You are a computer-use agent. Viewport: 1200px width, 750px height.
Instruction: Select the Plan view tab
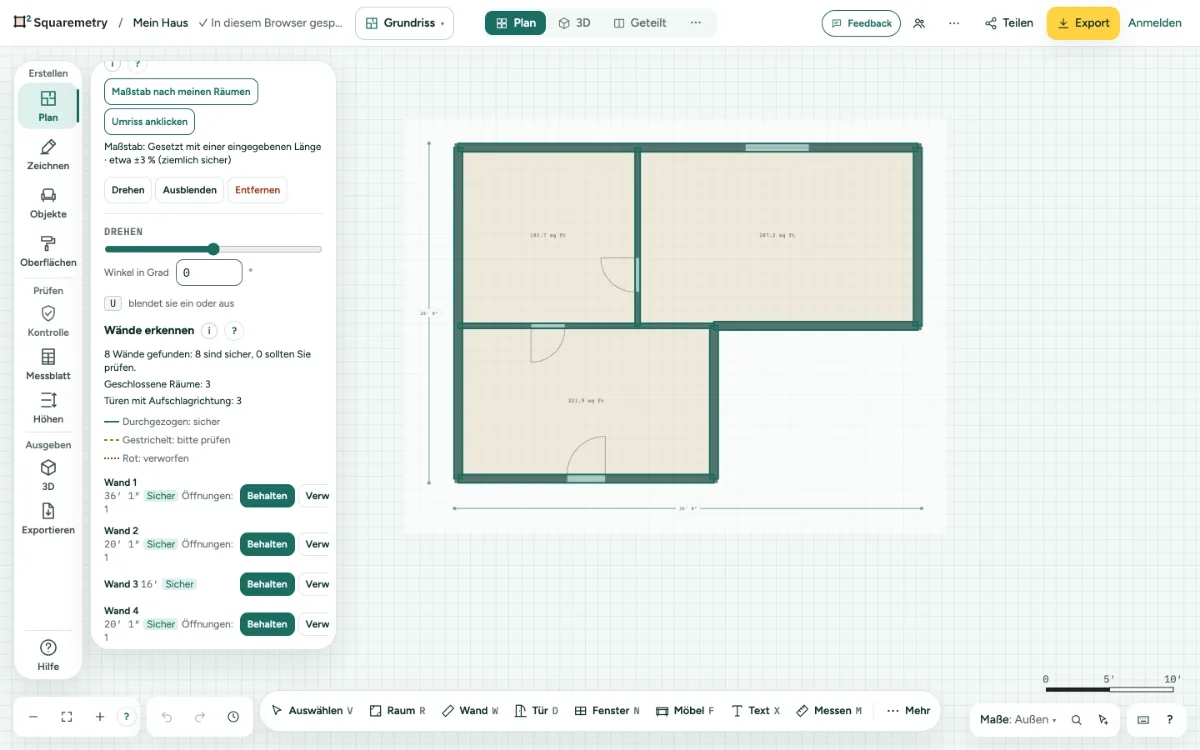pos(515,23)
